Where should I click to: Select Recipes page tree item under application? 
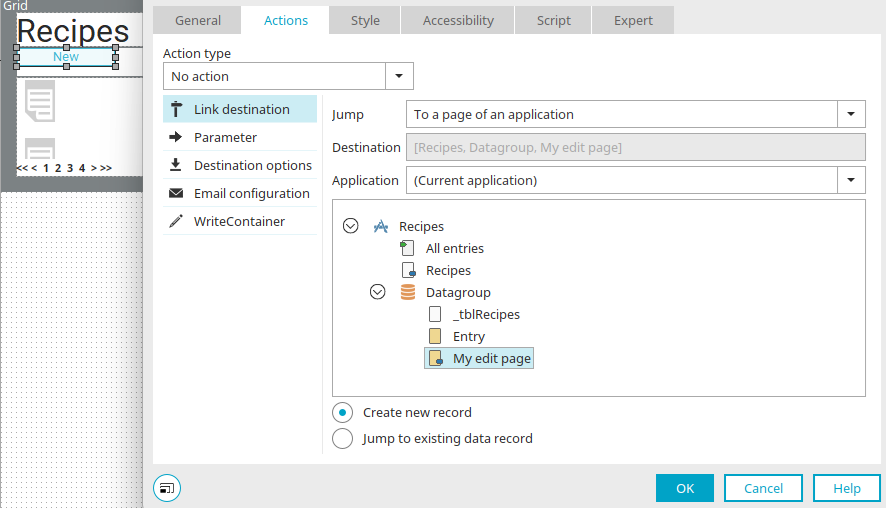point(448,270)
